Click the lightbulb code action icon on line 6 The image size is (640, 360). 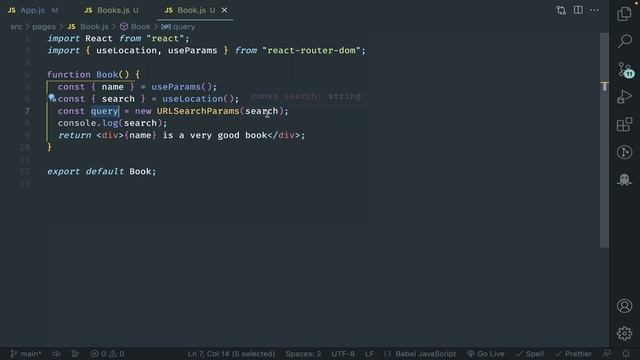51,98
